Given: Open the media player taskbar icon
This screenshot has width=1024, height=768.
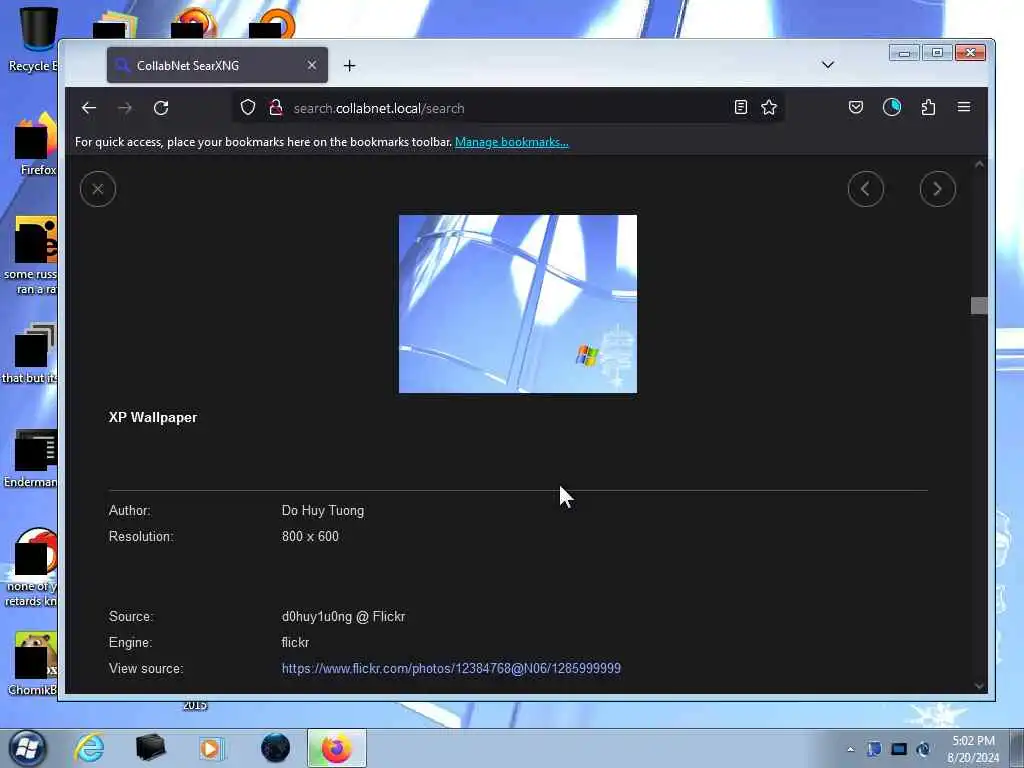Looking at the screenshot, I should [212, 748].
